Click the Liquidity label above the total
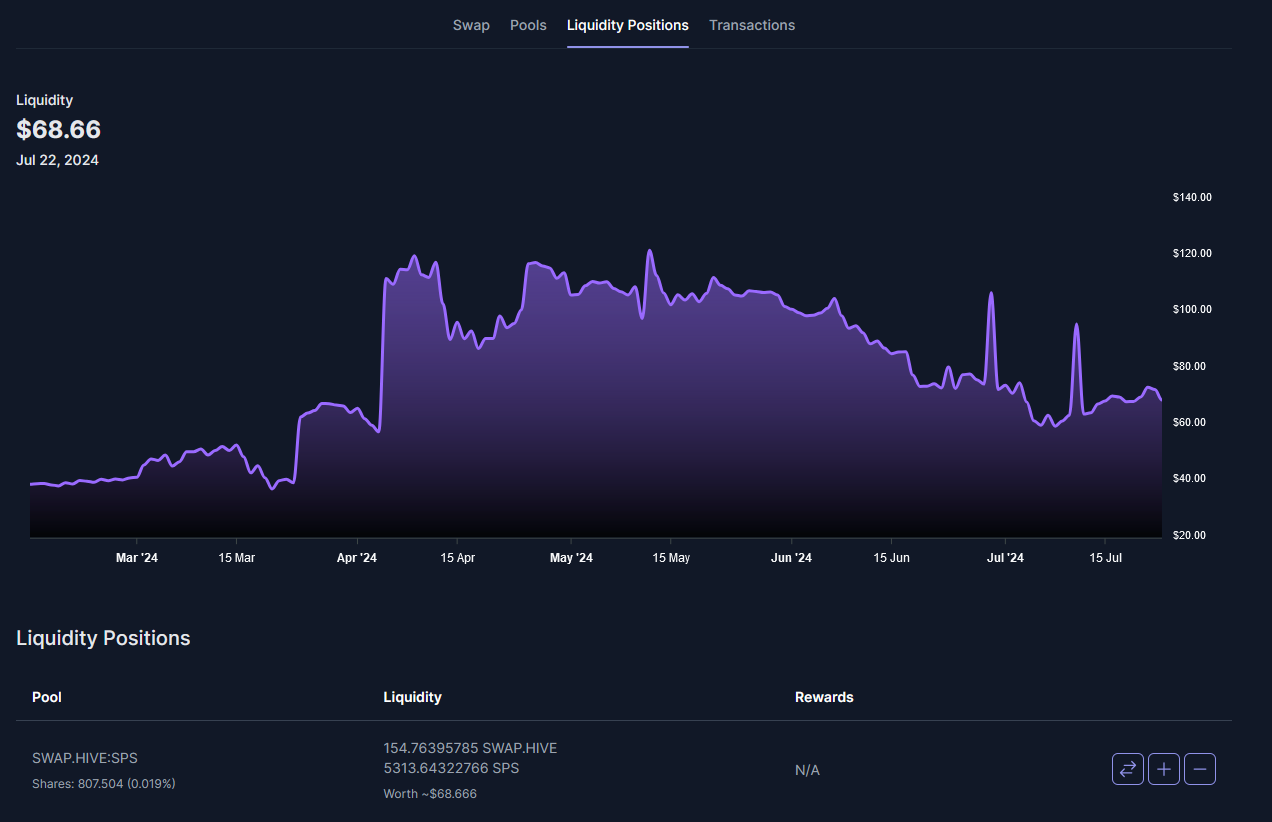Screen dimensions: 1272x822 tap(45, 100)
